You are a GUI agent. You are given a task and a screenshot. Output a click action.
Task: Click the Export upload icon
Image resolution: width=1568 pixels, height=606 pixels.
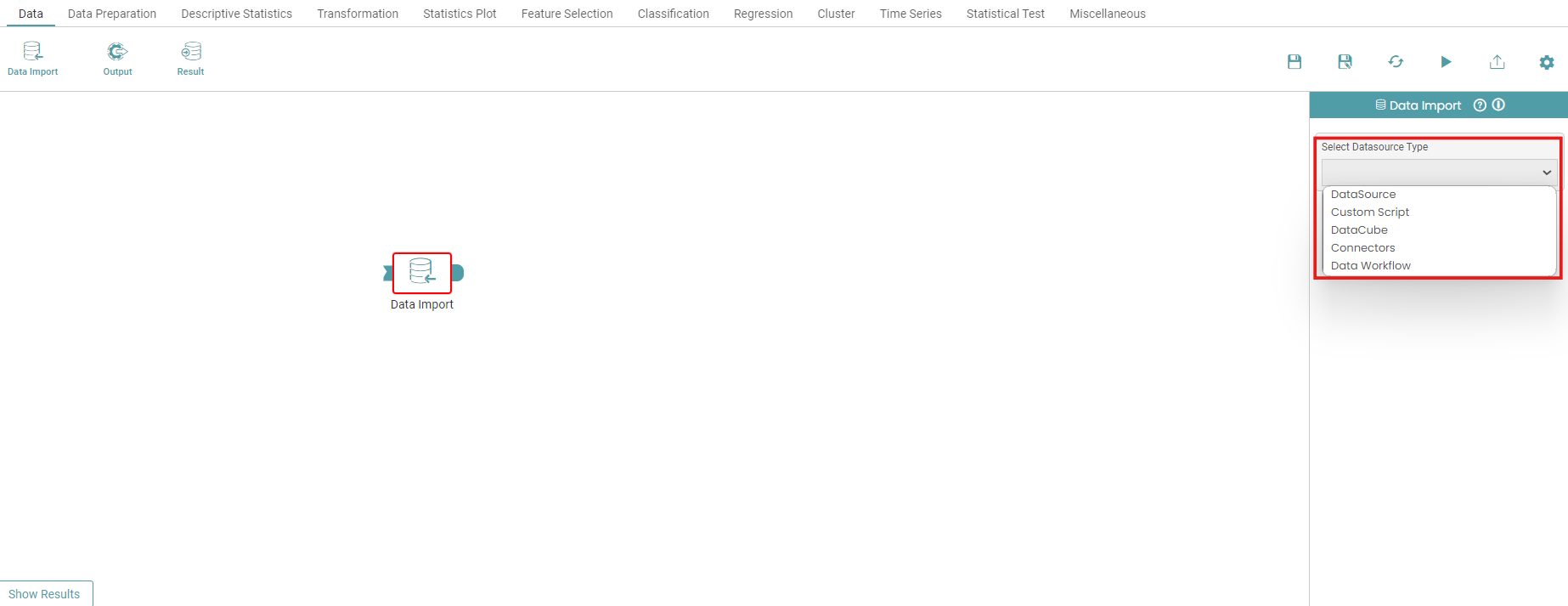tap(1497, 62)
